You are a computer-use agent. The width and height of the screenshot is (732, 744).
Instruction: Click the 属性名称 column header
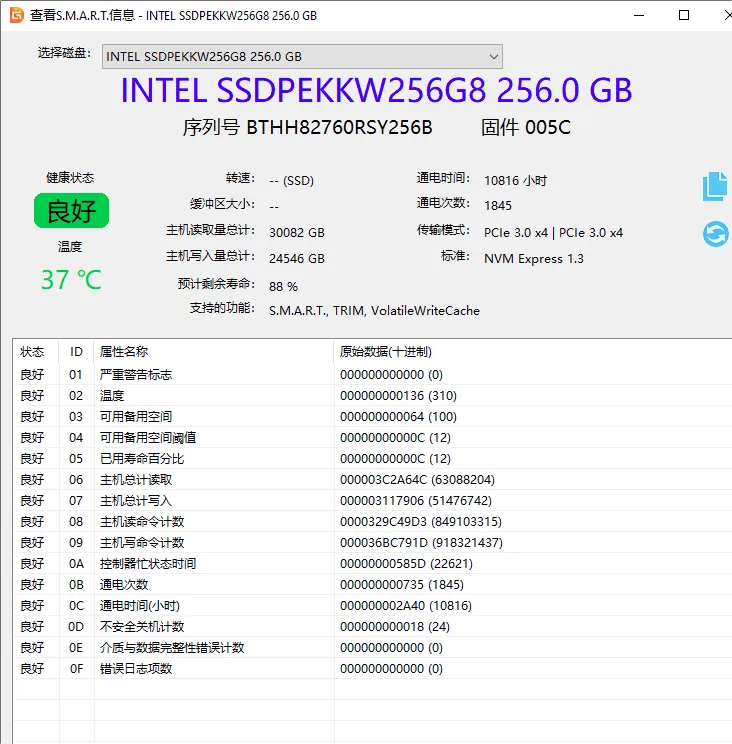pyautogui.click(x=213, y=352)
